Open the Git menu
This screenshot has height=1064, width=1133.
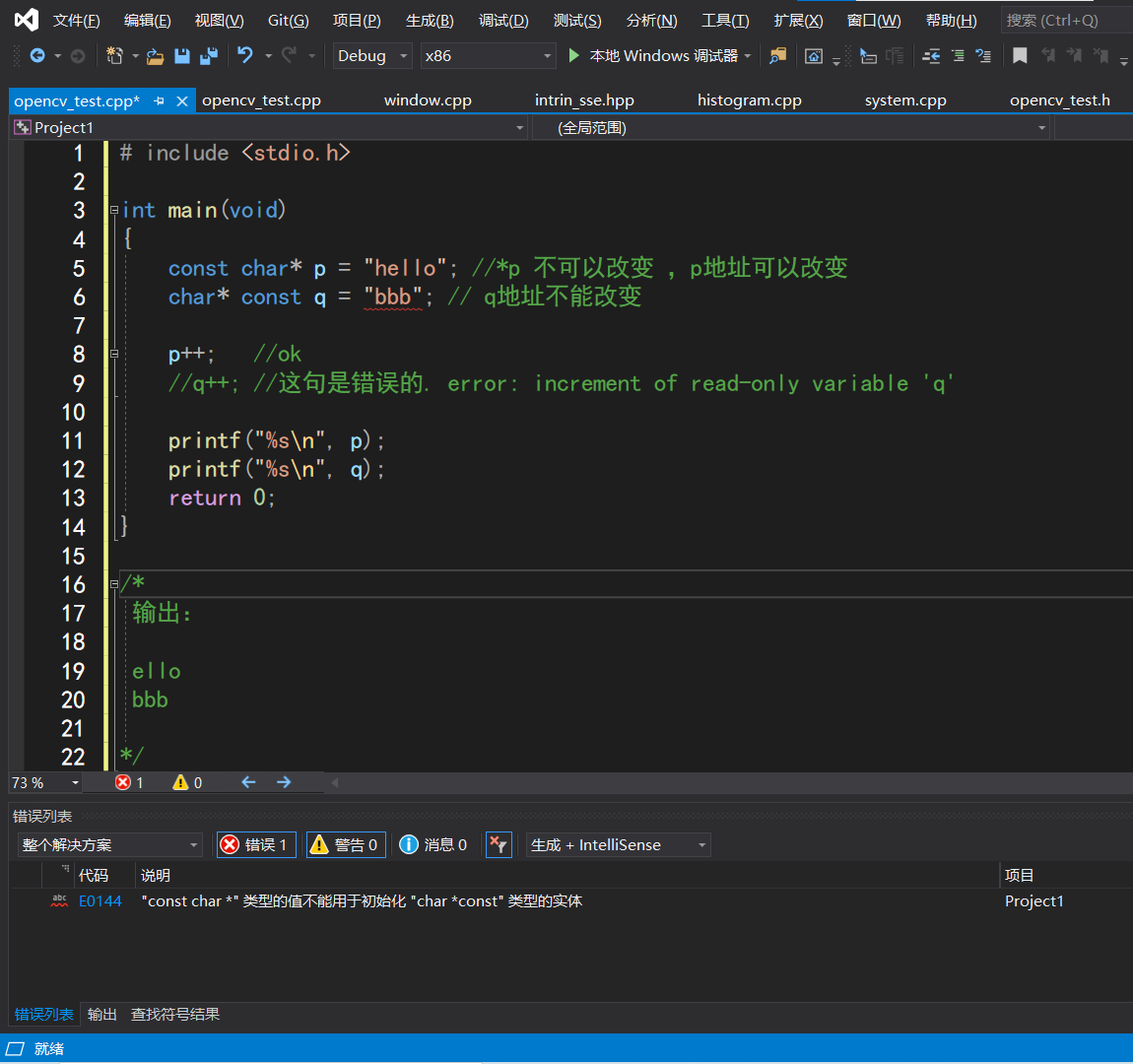[x=288, y=20]
